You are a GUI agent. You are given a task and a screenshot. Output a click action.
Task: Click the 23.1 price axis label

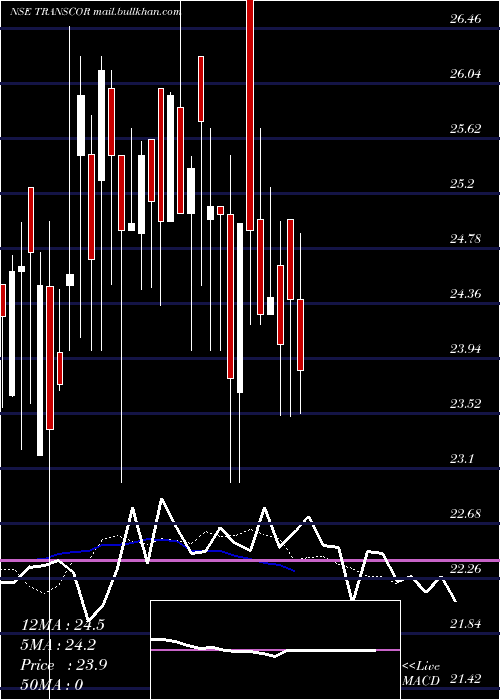click(x=462, y=458)
